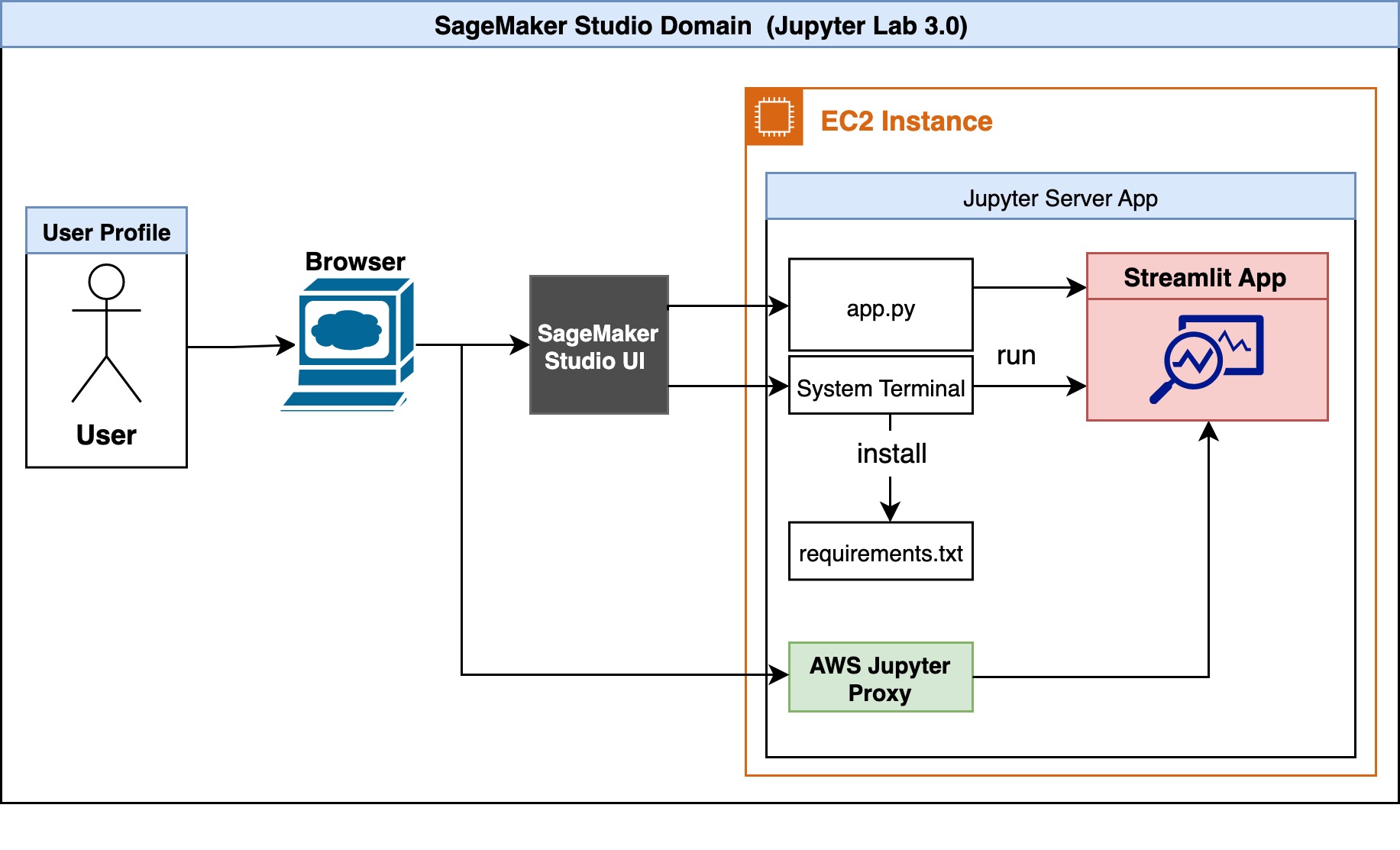
Task: Click the pink Streamlit App header
Action: point(1207,277)
